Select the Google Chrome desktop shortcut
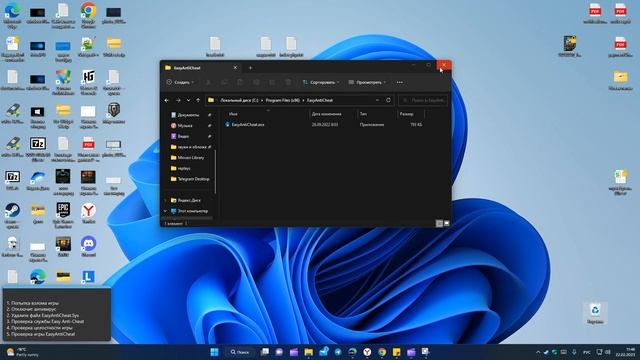 pyautogui.click(x=88, y=15)
